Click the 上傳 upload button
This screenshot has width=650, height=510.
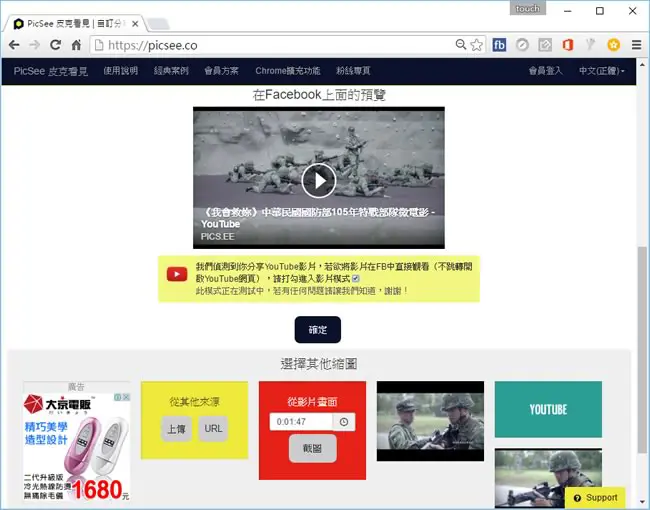pyautogui.click(x=176, y=429)
